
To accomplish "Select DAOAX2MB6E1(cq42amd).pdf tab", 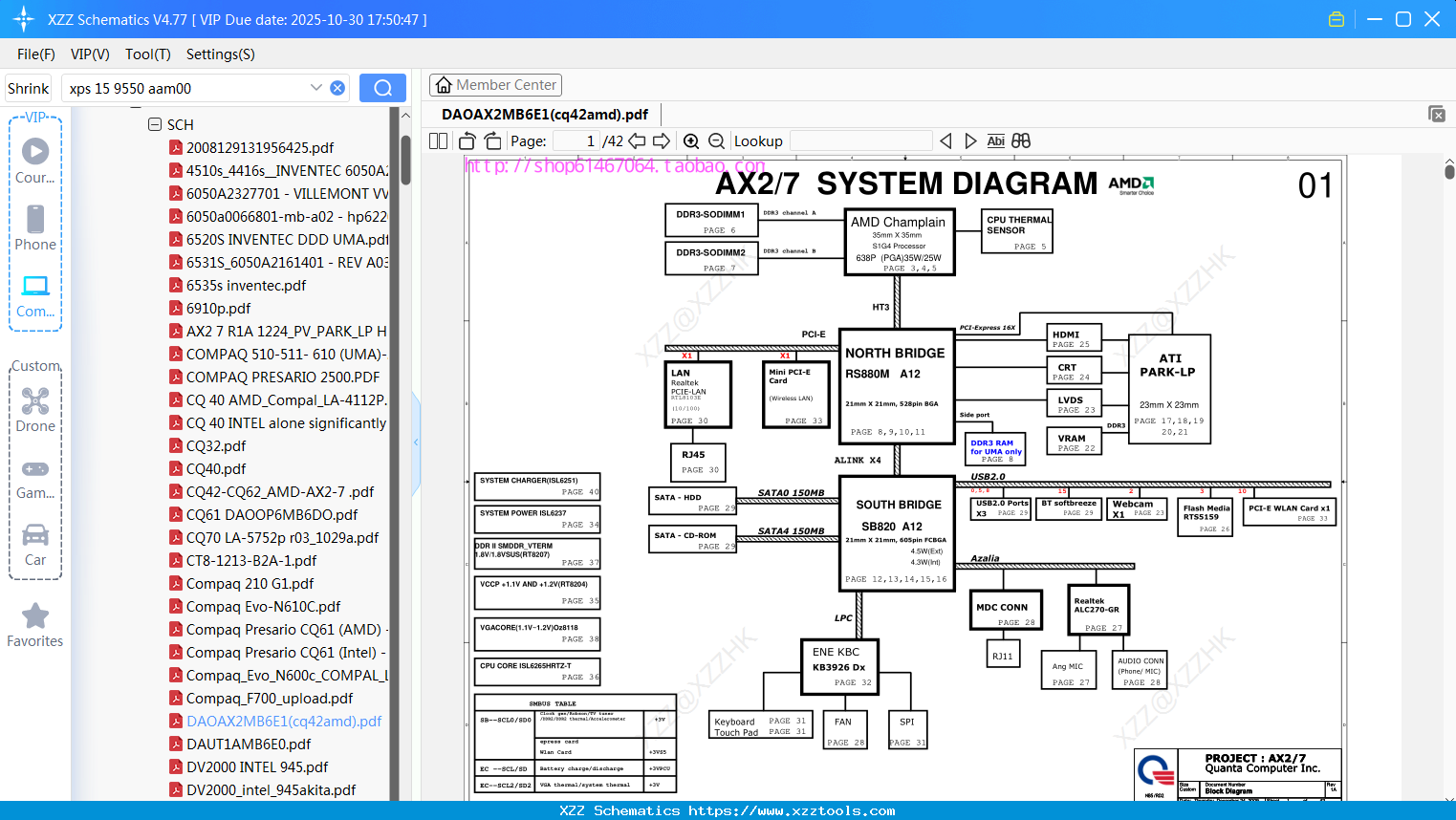I will tap(545, 114).
